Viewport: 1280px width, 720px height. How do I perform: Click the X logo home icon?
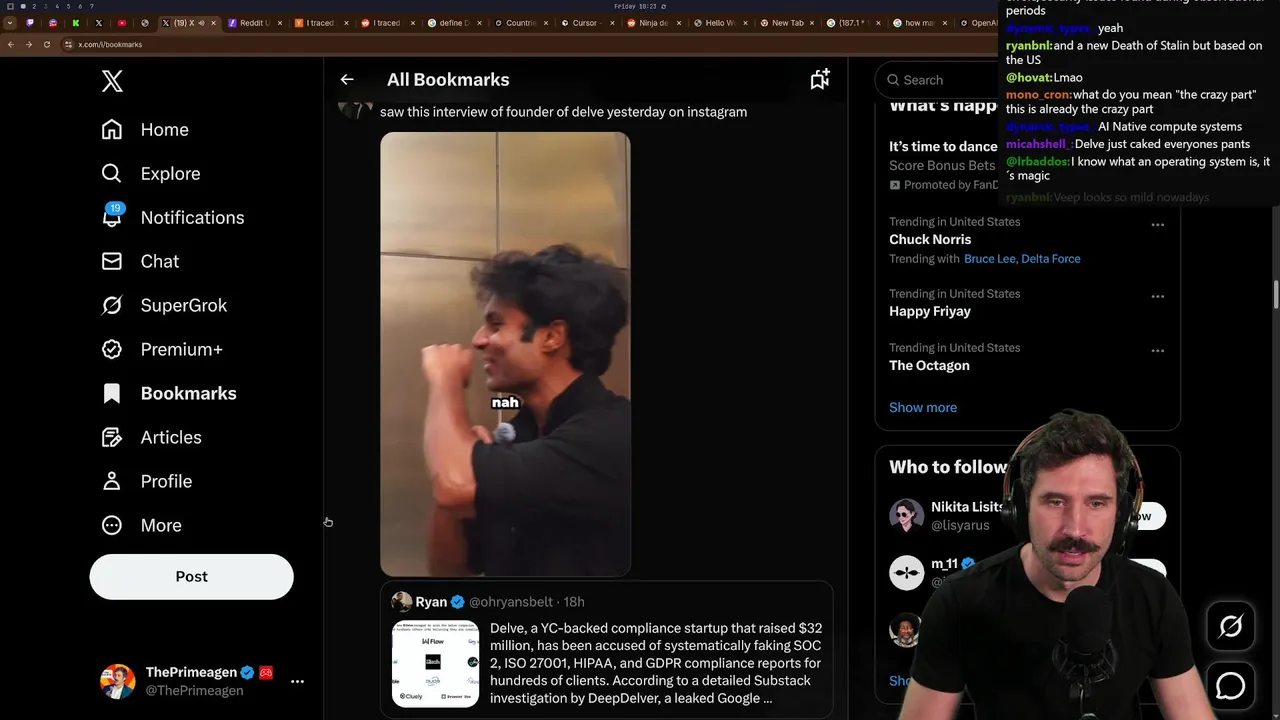[112, 81]
